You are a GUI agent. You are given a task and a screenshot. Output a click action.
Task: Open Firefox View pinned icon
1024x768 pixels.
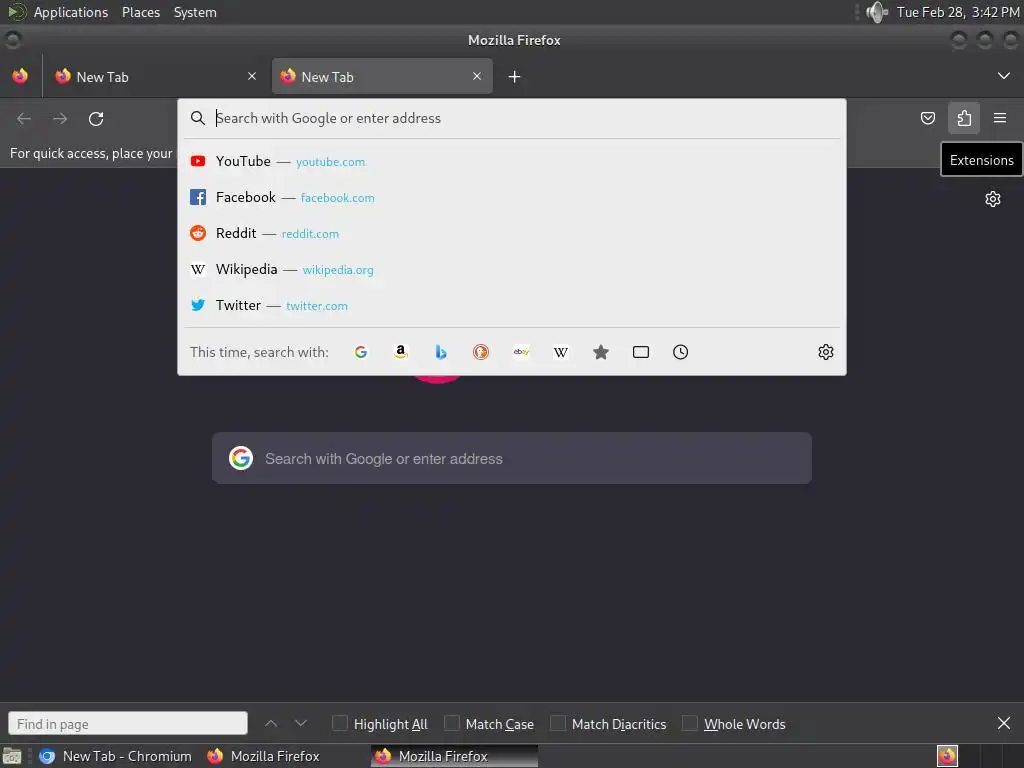tap(20, 76)
